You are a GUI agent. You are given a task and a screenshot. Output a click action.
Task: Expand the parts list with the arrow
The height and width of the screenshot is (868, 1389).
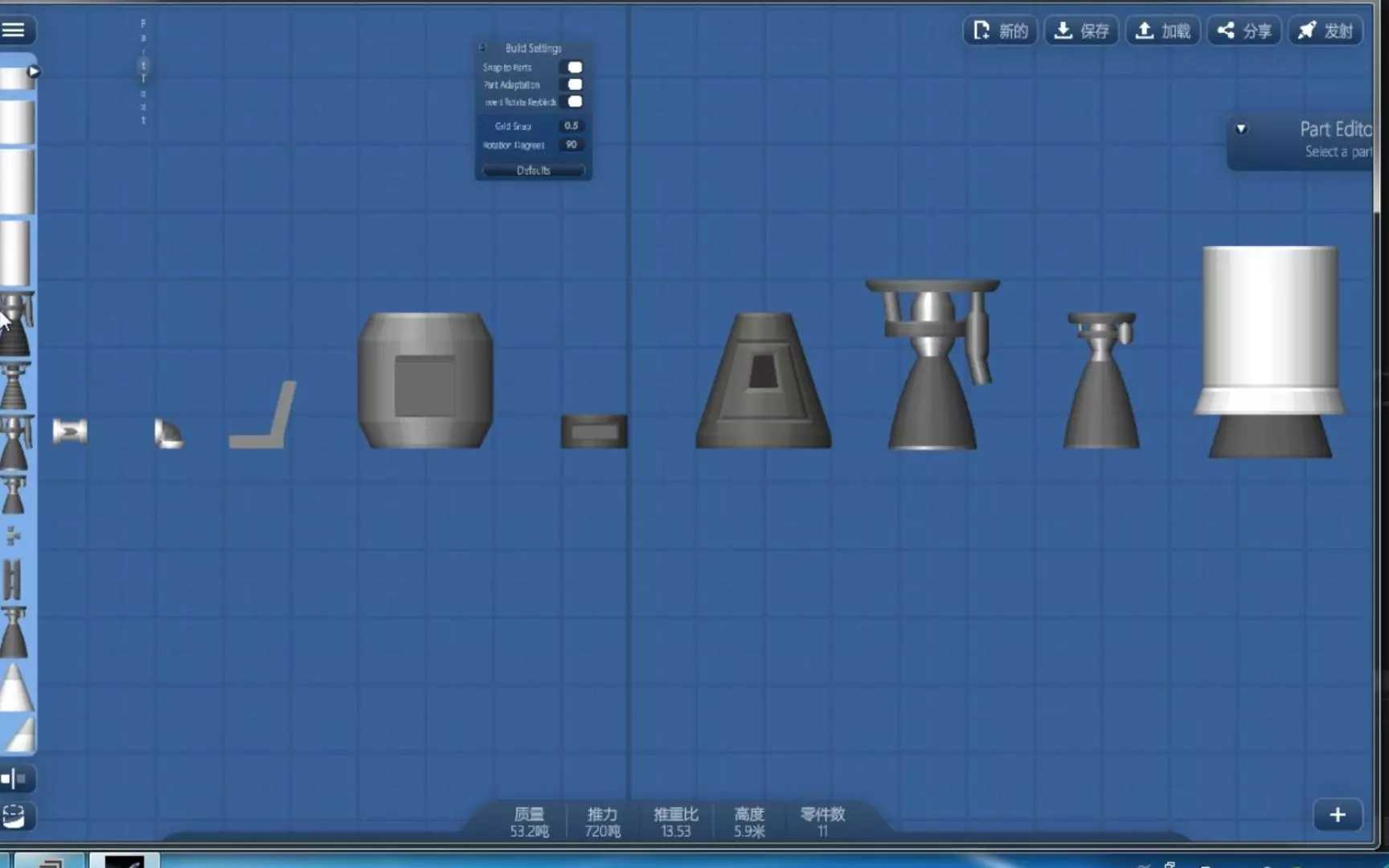[33, 72]
